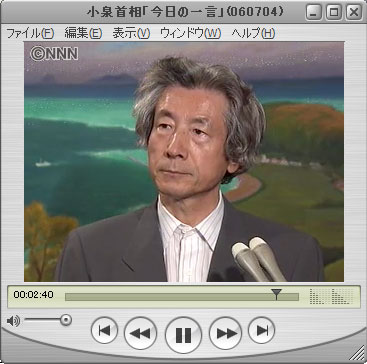Image resolution: width=367 pixels, height=364 pixels.
Task: Skip to the start of the movie
Action: (x=104, y=330)
